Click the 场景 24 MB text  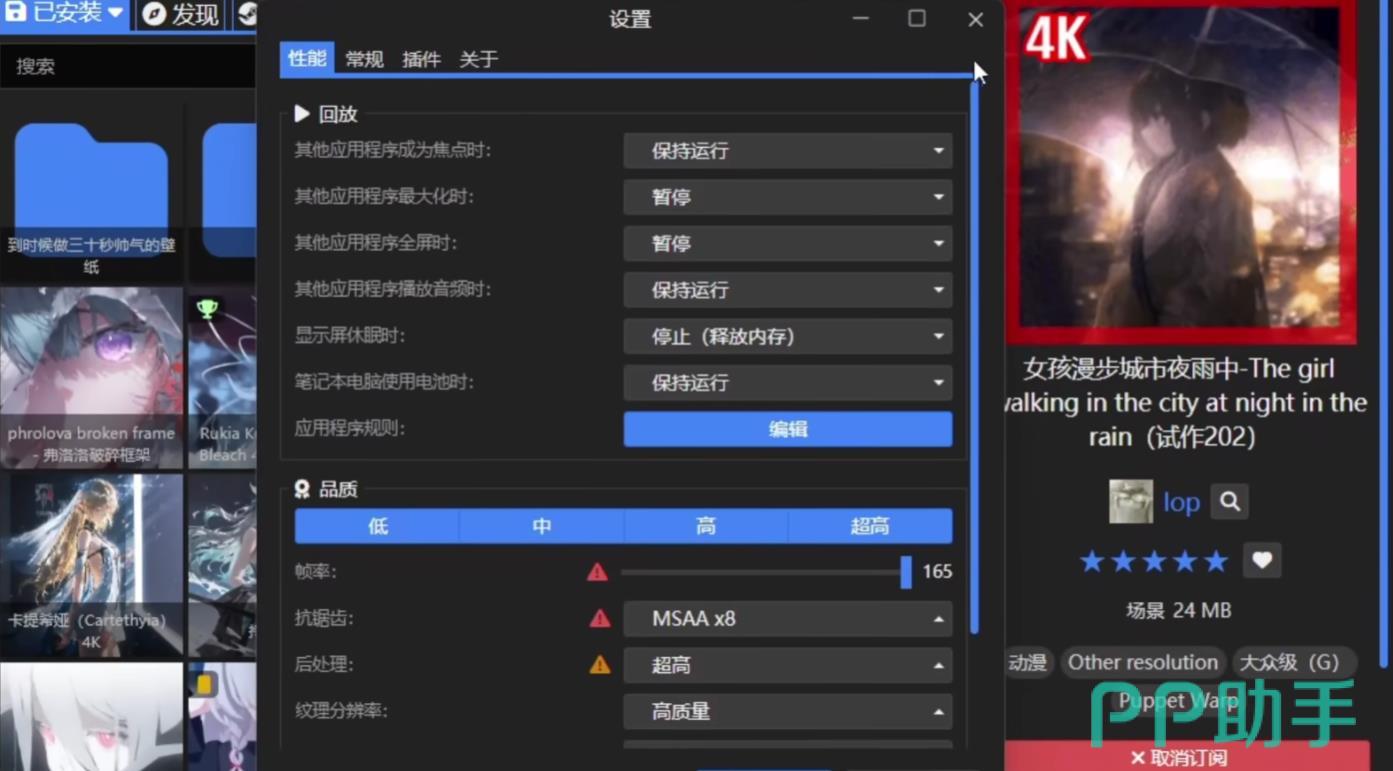tap(1180, 610)
